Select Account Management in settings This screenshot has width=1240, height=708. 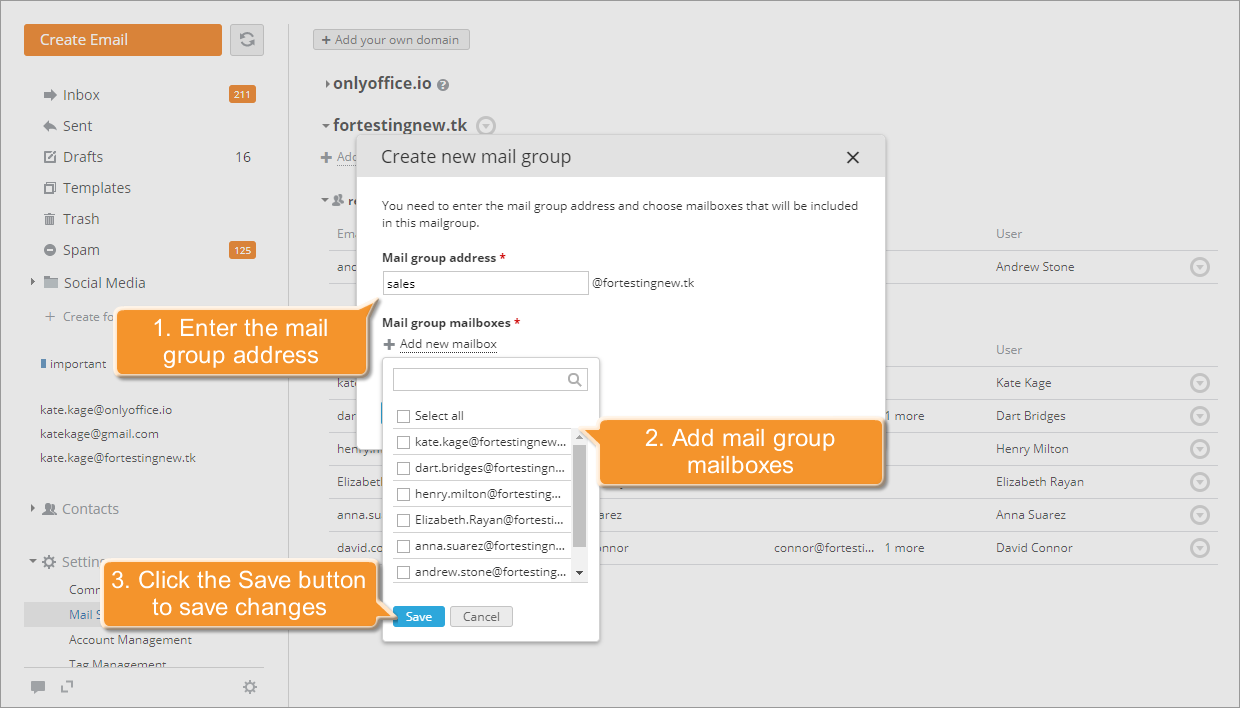click(130, 639)
